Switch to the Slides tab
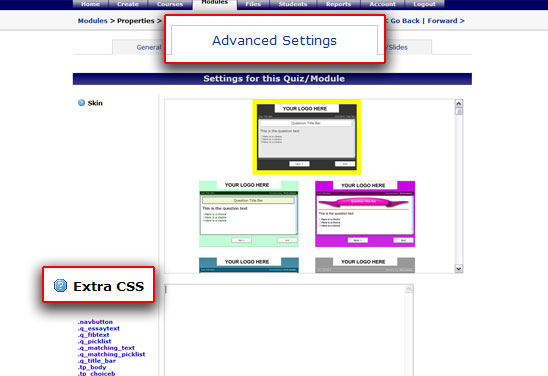 (398, 47)
